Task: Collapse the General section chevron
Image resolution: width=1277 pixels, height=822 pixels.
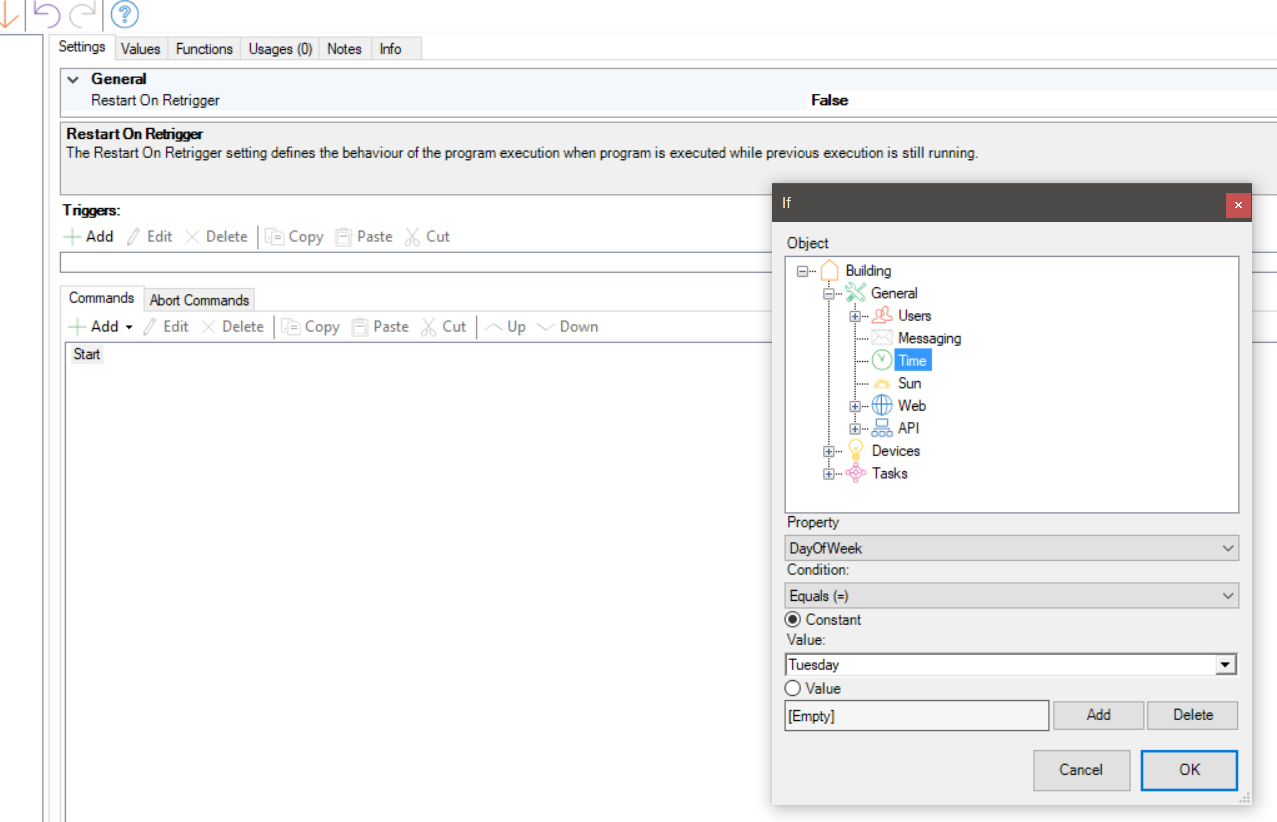Action: point(73,79)
